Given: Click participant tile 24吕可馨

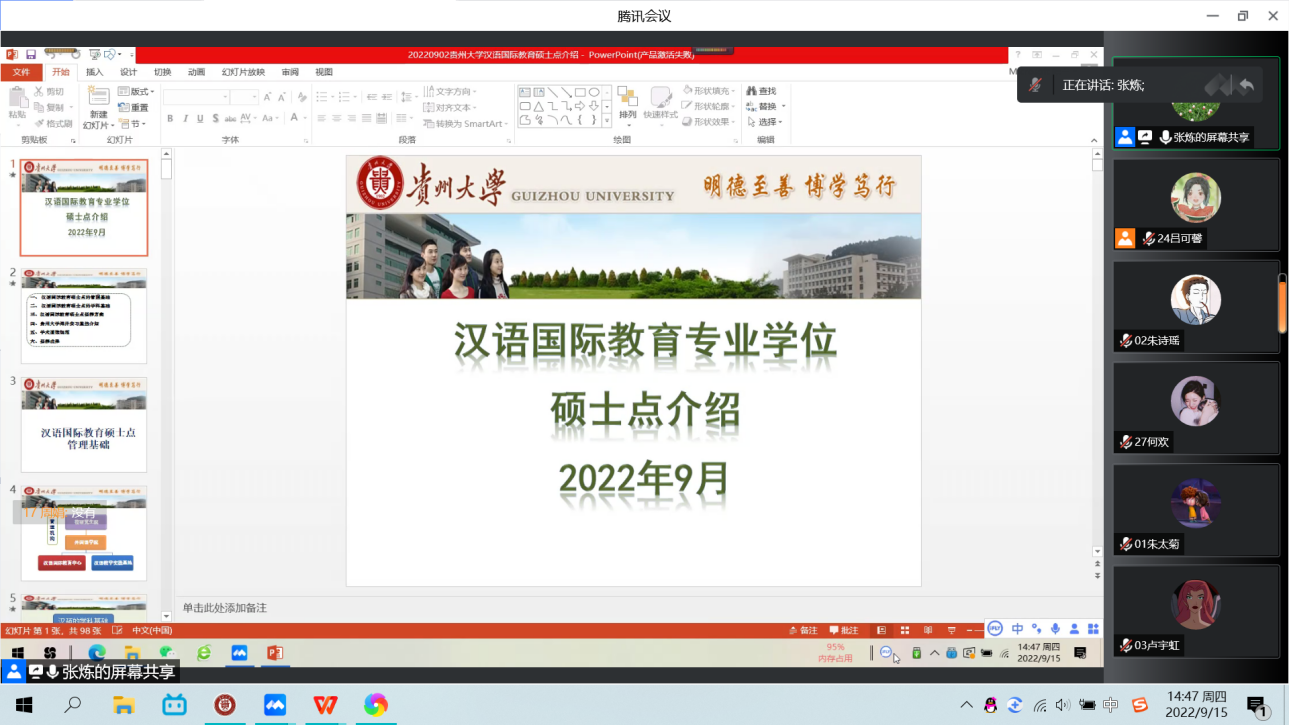Looking at the screenshot, I should tap(1196, 205).
